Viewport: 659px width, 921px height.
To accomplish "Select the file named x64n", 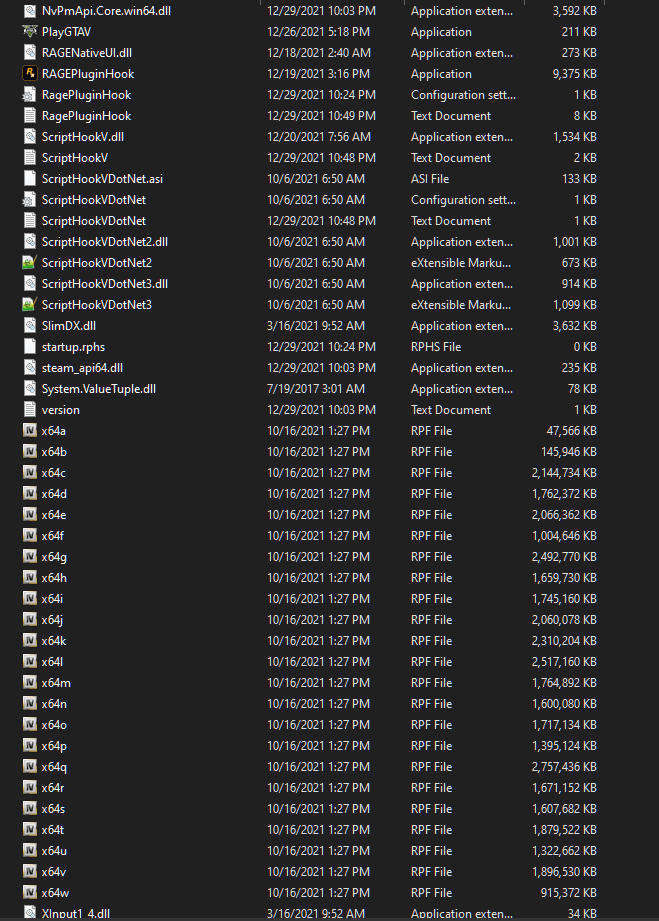I will click(54, 704).
